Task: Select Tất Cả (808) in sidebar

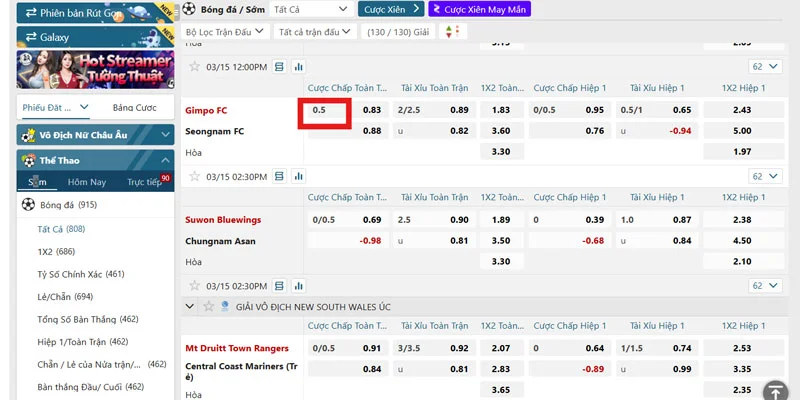Action: tap(61, 229)
